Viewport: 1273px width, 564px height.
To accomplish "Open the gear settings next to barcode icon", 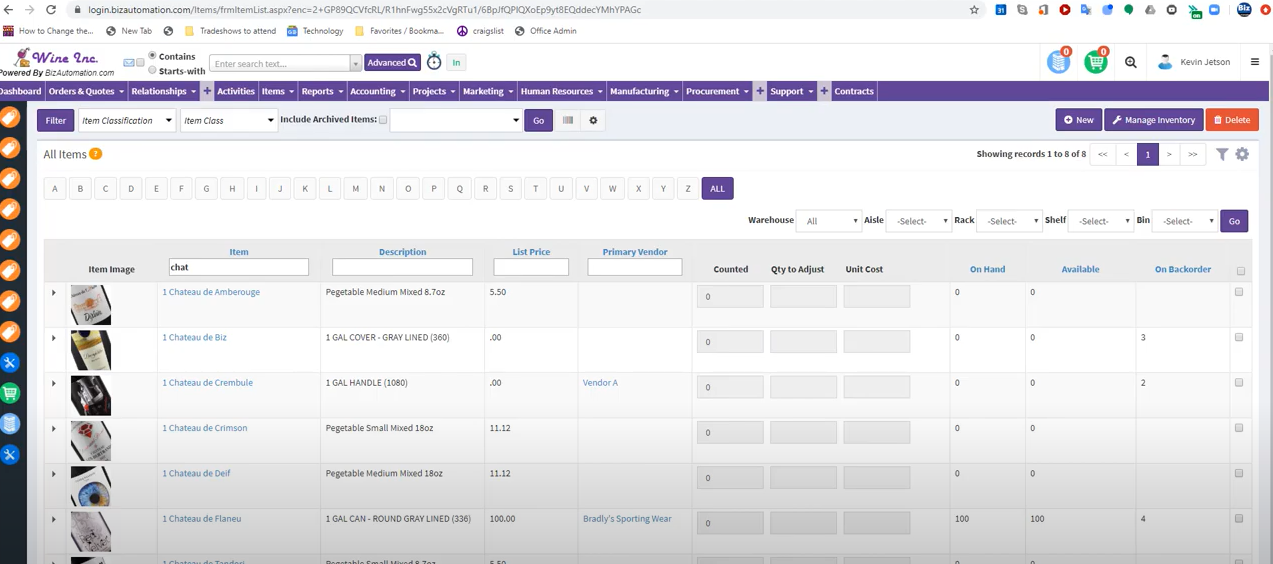I will tap(593, 120).
